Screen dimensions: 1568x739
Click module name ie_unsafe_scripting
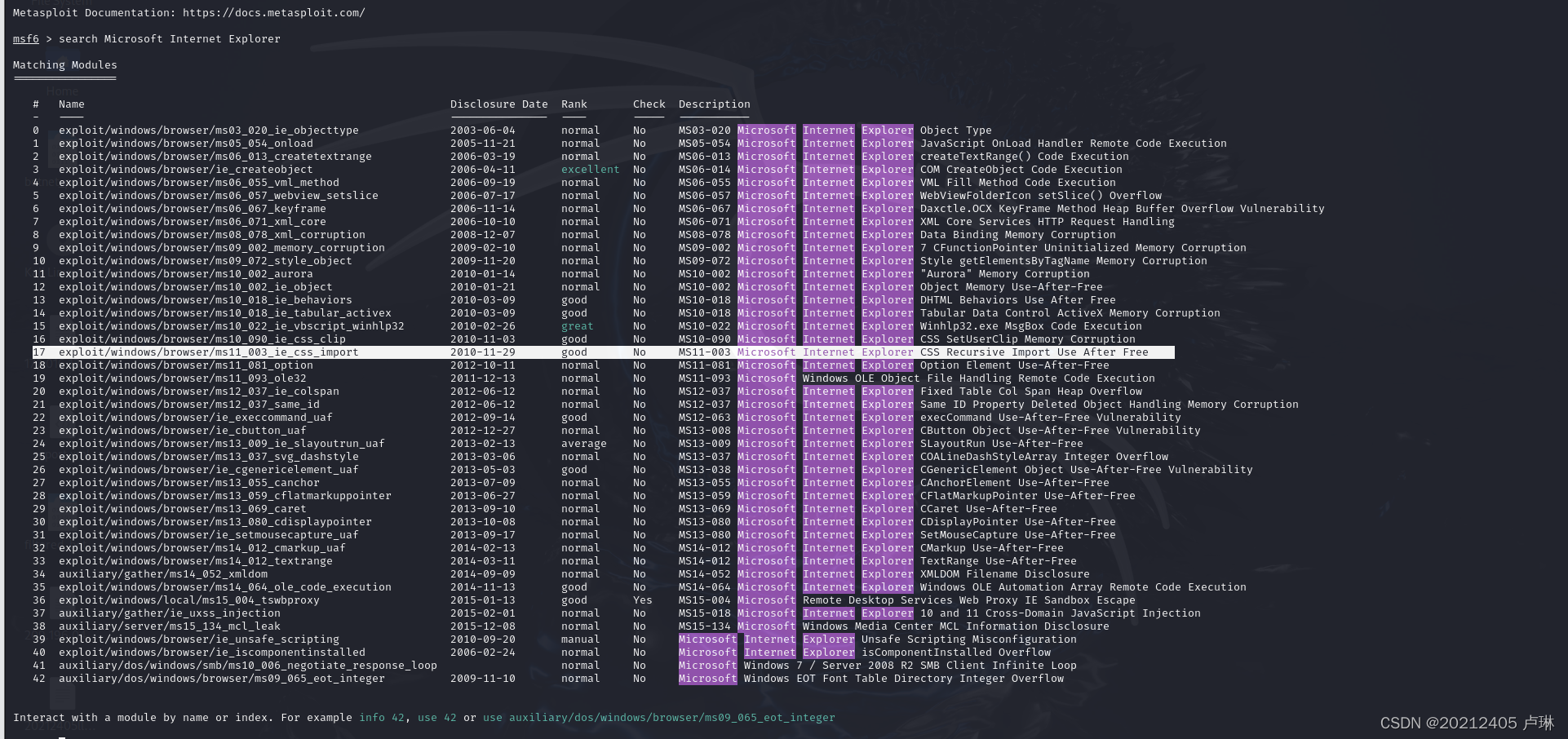coord(199,639)
